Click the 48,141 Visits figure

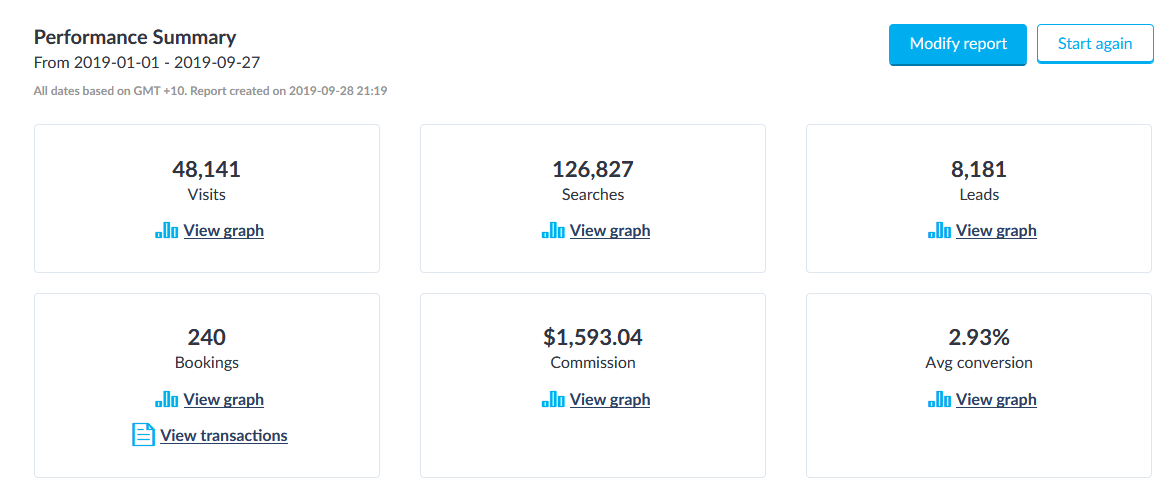click(206, 169)
